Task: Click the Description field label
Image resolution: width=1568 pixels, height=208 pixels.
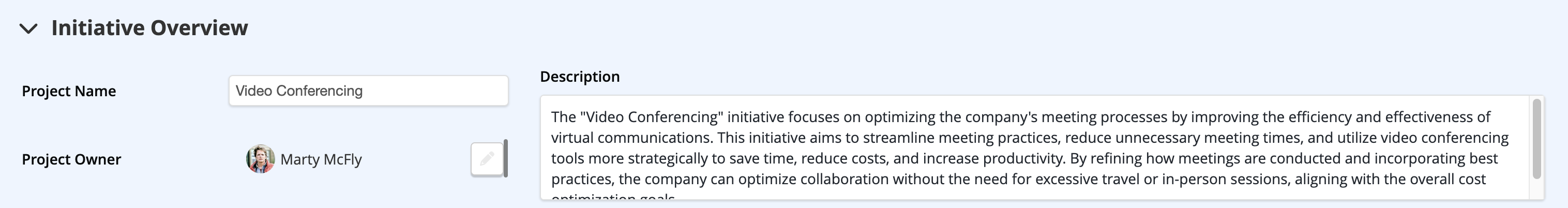Action: tap(580, 77)
